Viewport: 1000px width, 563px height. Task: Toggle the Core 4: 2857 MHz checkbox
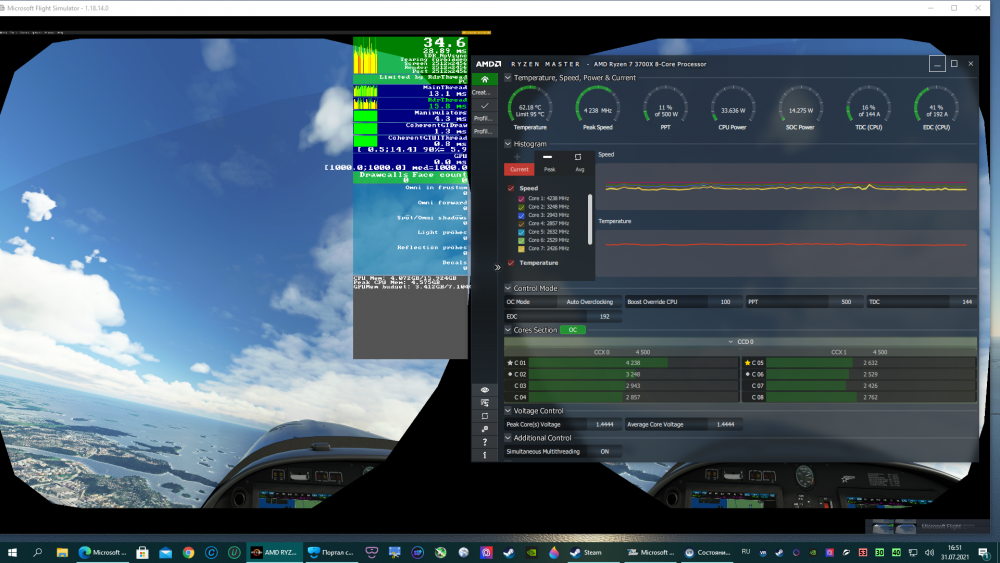pyautogui.click(x=521, y=224)
